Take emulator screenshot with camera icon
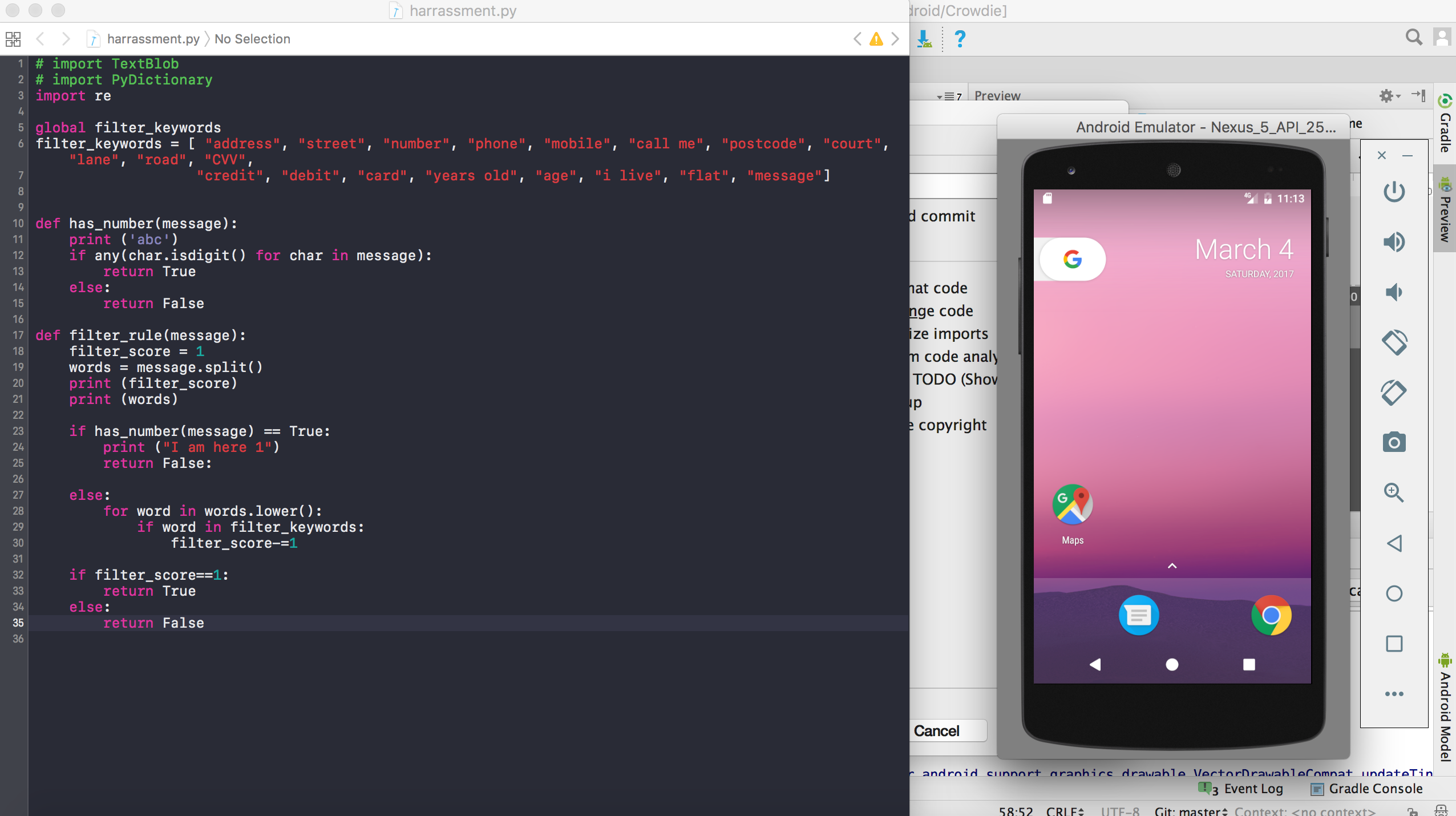The height and width of the screenshot is (816, 1456). [x=1394, y=442]
